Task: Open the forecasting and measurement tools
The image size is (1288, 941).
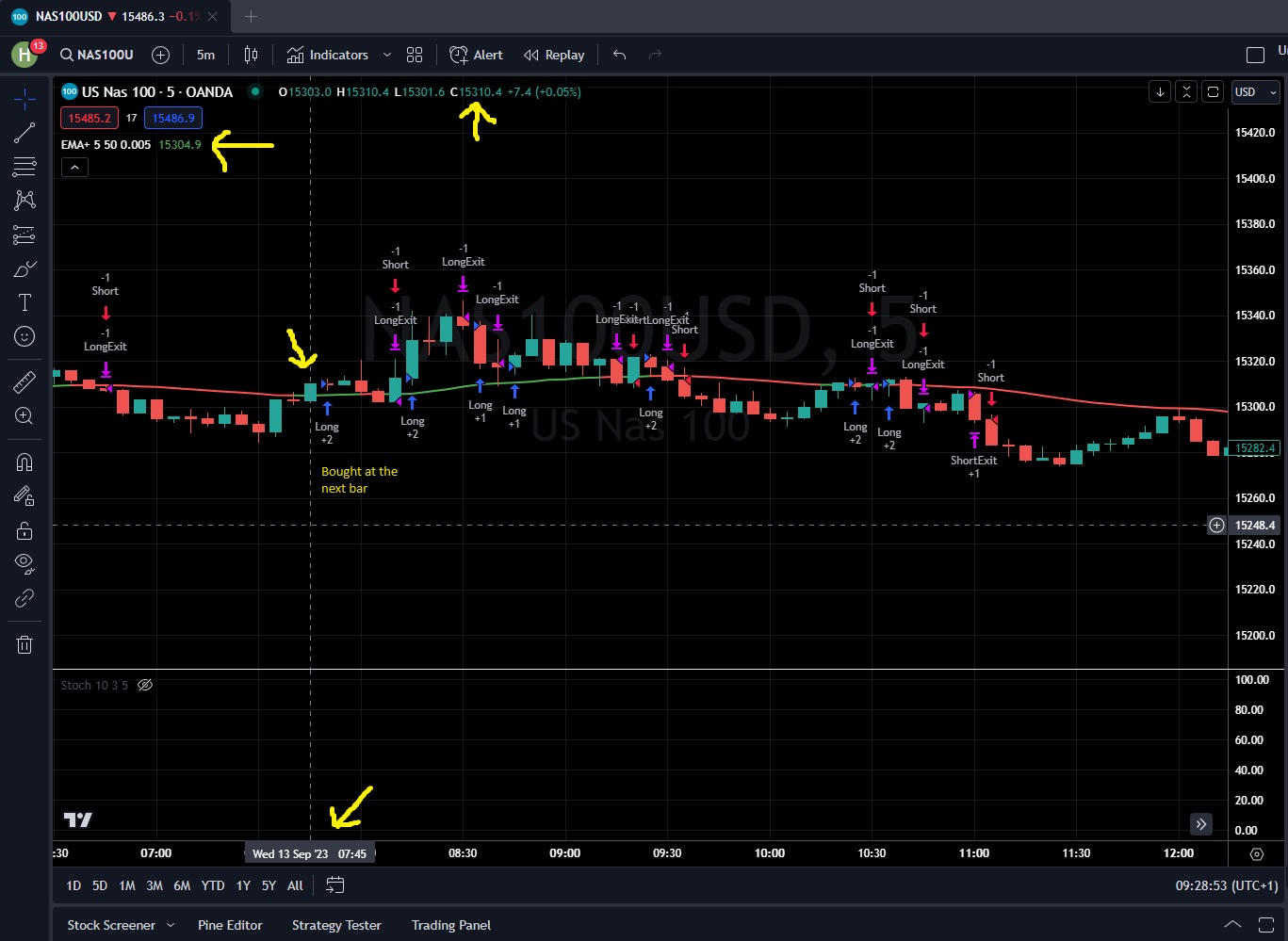Action: tap(25, 235)
